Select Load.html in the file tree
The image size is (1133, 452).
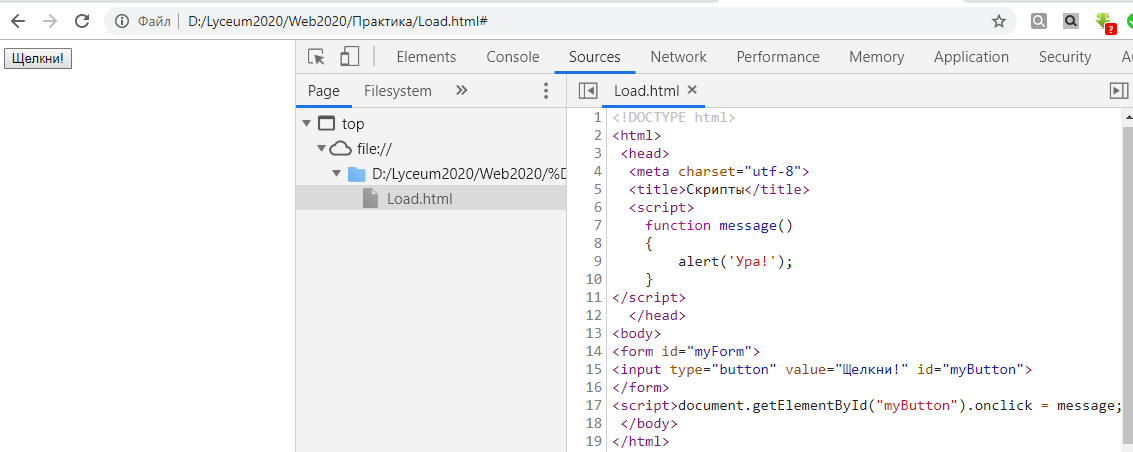pyautogui.click(x=419, y=199)
